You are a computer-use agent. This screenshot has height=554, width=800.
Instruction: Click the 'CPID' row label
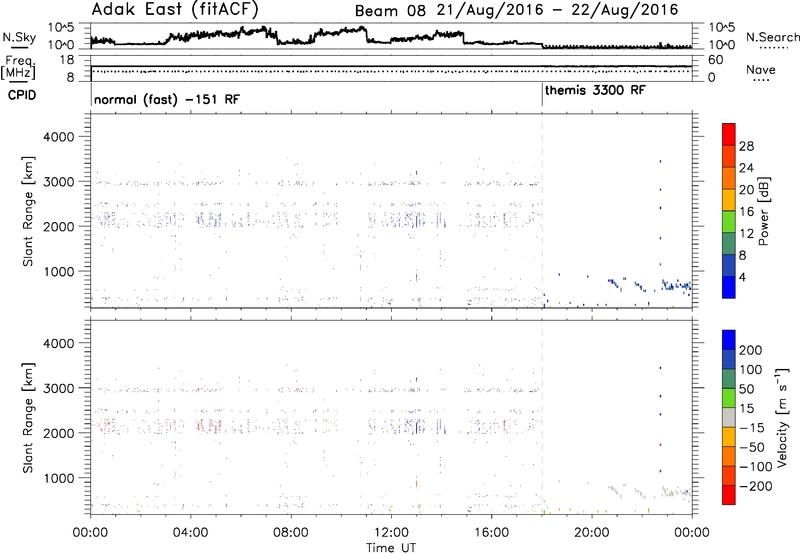coord(22,95)
